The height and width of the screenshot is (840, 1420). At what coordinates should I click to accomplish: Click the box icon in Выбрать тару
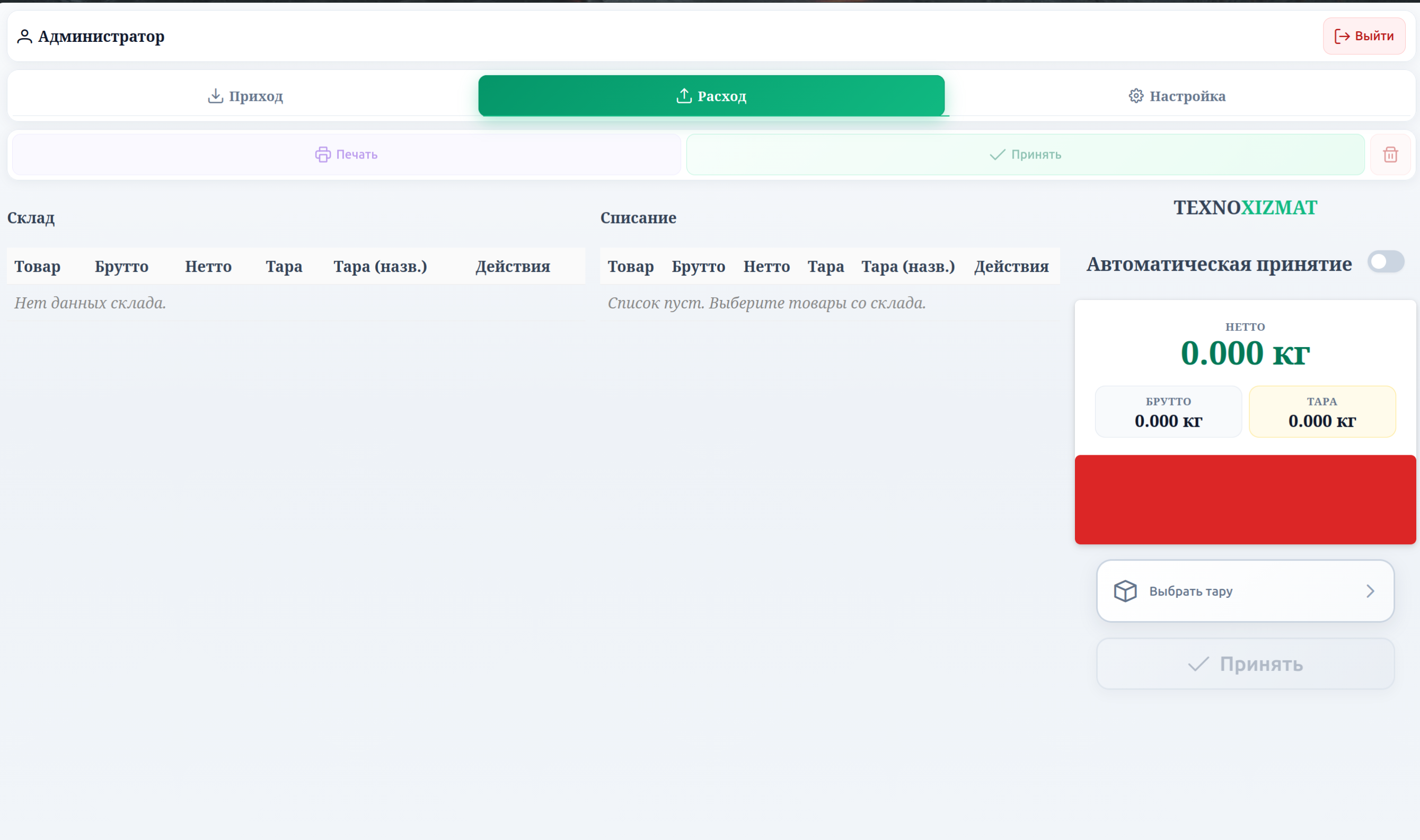(1125, 591)
